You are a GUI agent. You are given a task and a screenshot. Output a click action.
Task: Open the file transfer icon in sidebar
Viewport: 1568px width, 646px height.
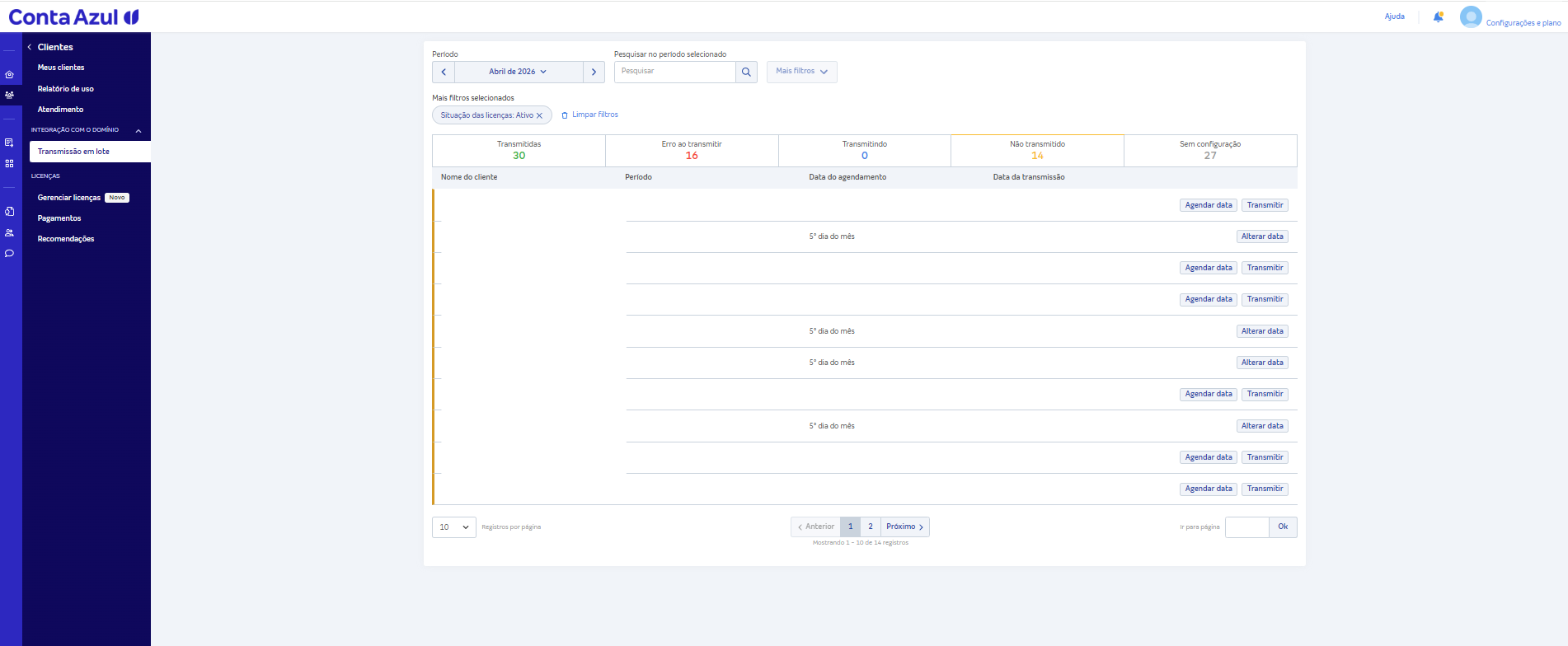pos(9,212)
